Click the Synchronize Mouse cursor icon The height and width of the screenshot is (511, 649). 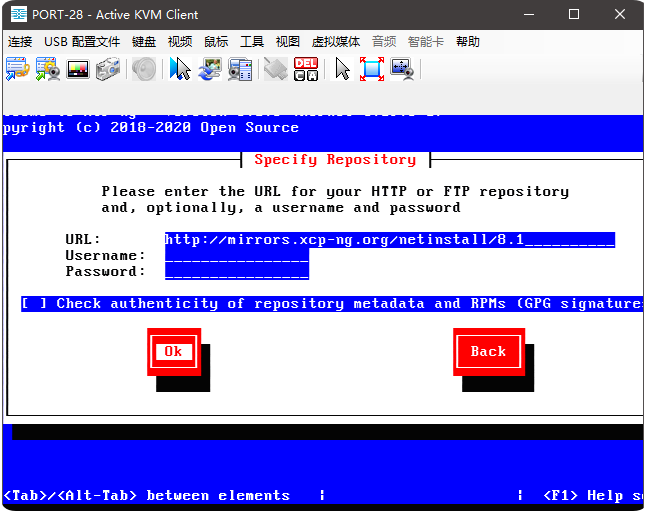click(x=180, y=69)
